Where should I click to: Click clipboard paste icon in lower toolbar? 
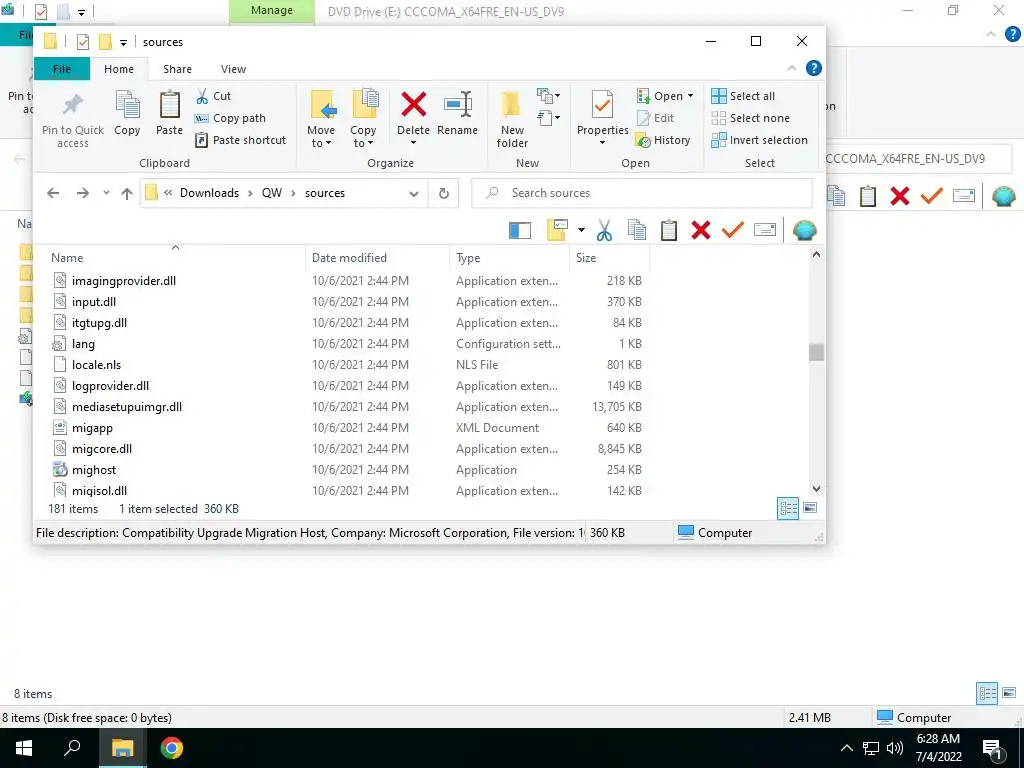coord(669,230)
